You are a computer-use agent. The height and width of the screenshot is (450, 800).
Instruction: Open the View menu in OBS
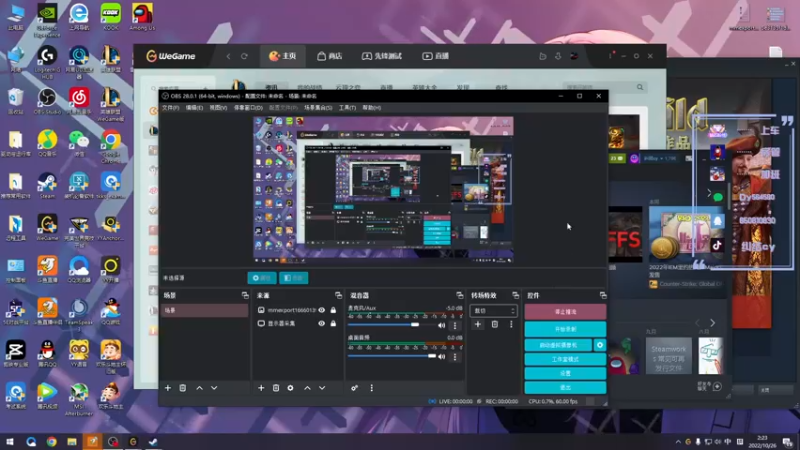(218, 108)
